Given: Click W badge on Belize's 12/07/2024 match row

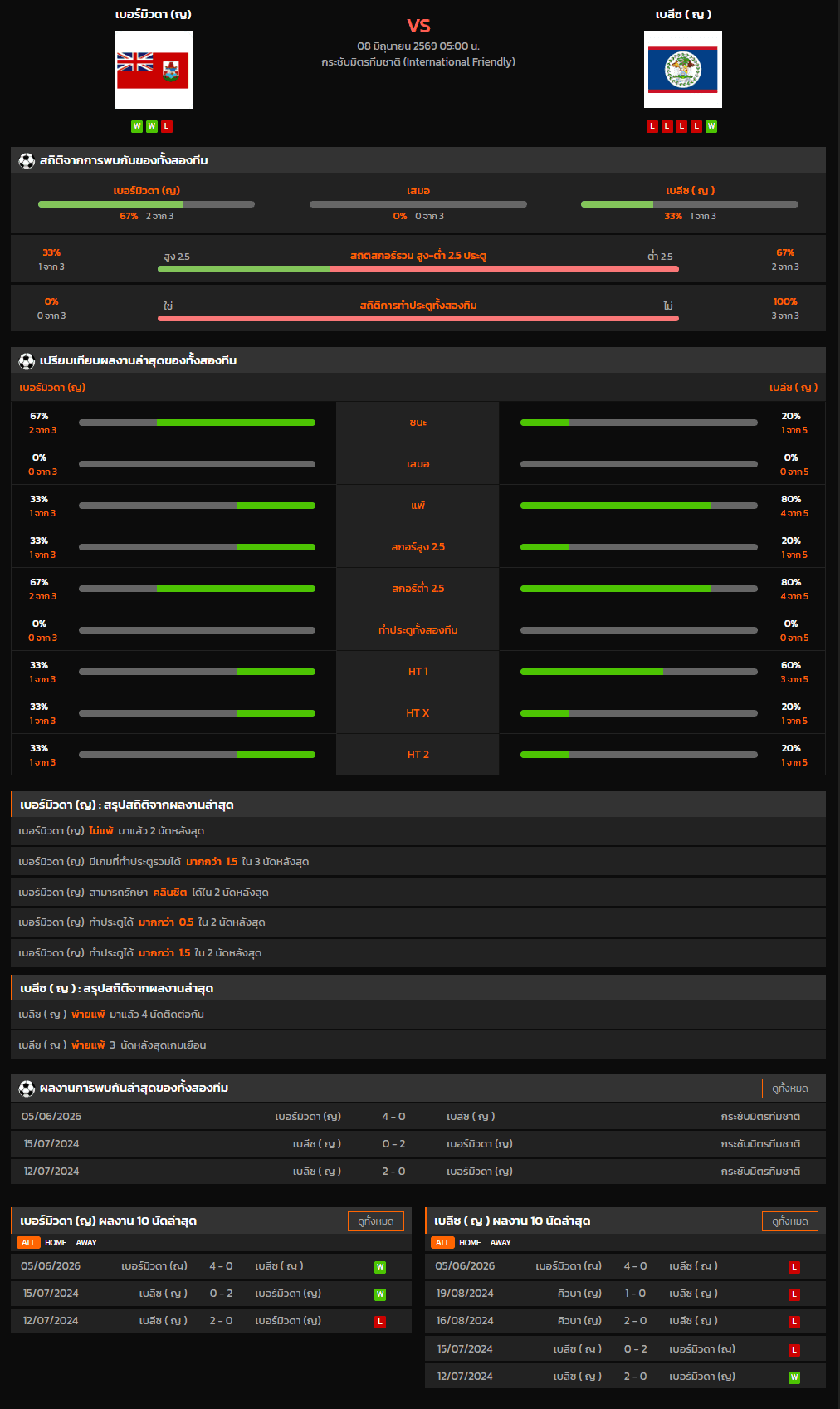Looking at the screenshot, I should (794, 1377).
